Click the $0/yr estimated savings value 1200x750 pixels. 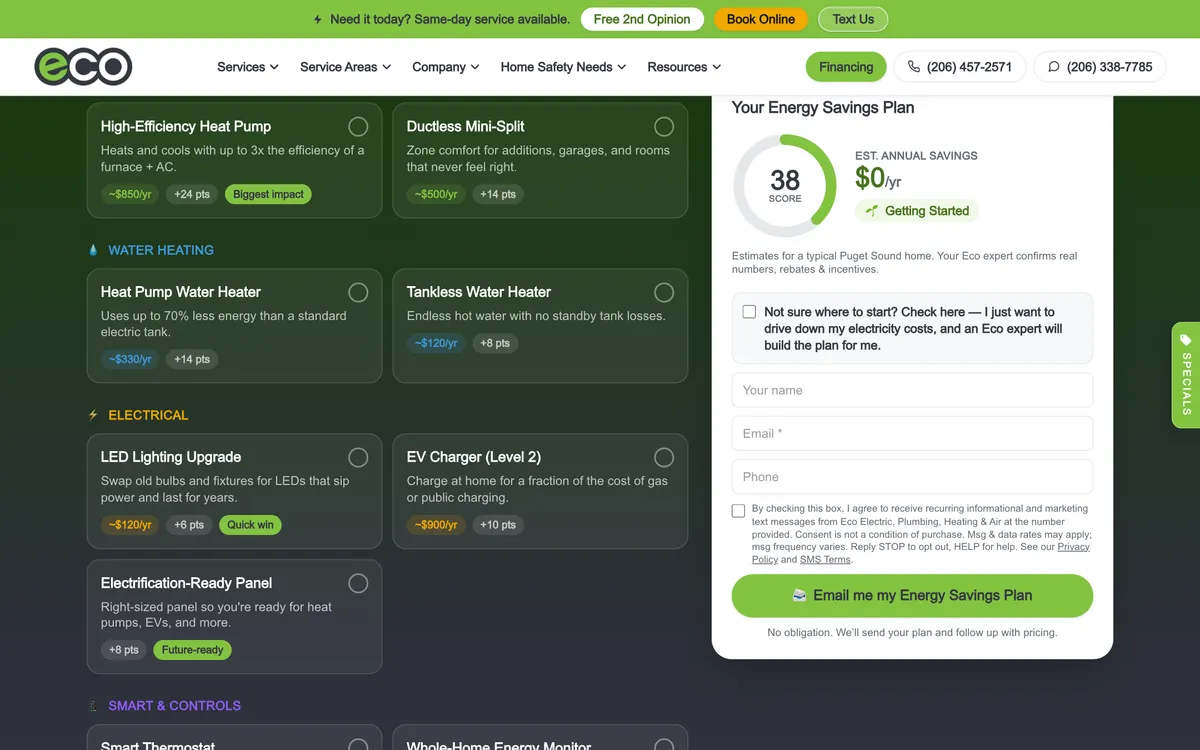tap(878, 178)
